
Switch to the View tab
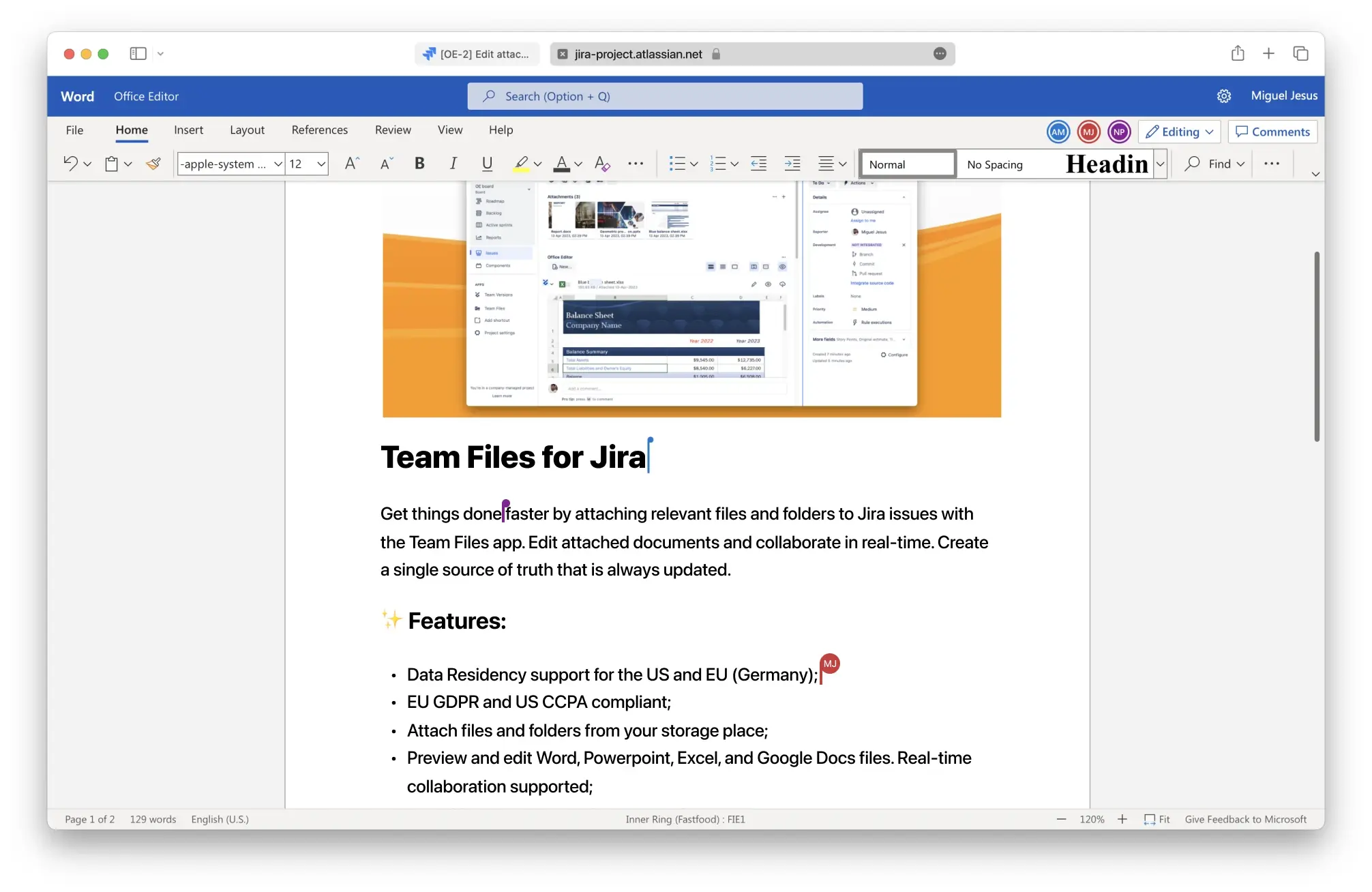pos(450,130)
